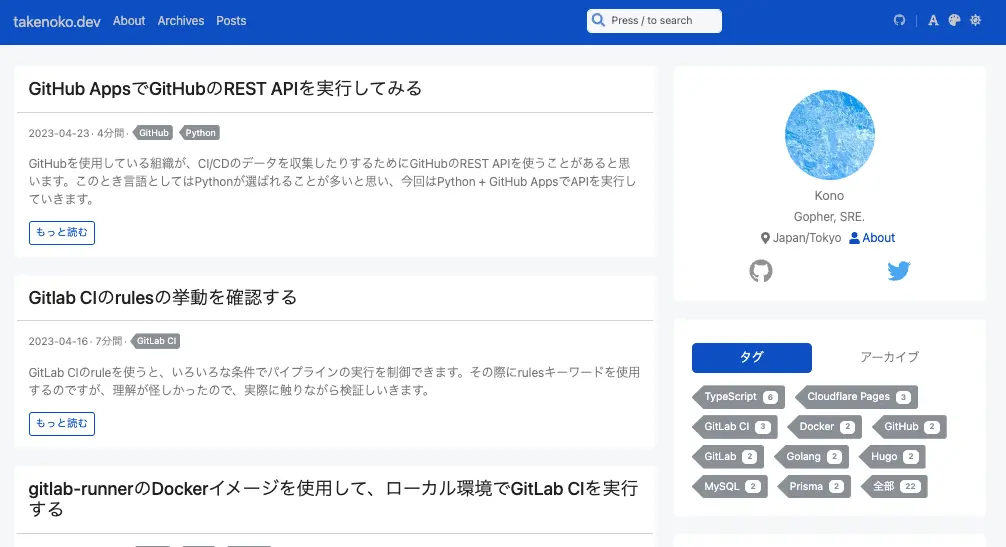Click the font style 'A' icon
Image resolution: width=1006 pixels, height=547 pixels.
(x=933, y=21)
